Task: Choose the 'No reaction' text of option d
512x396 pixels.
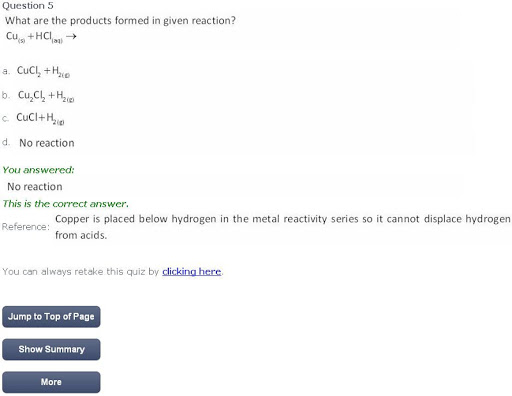Action: [x=47, y=143]
